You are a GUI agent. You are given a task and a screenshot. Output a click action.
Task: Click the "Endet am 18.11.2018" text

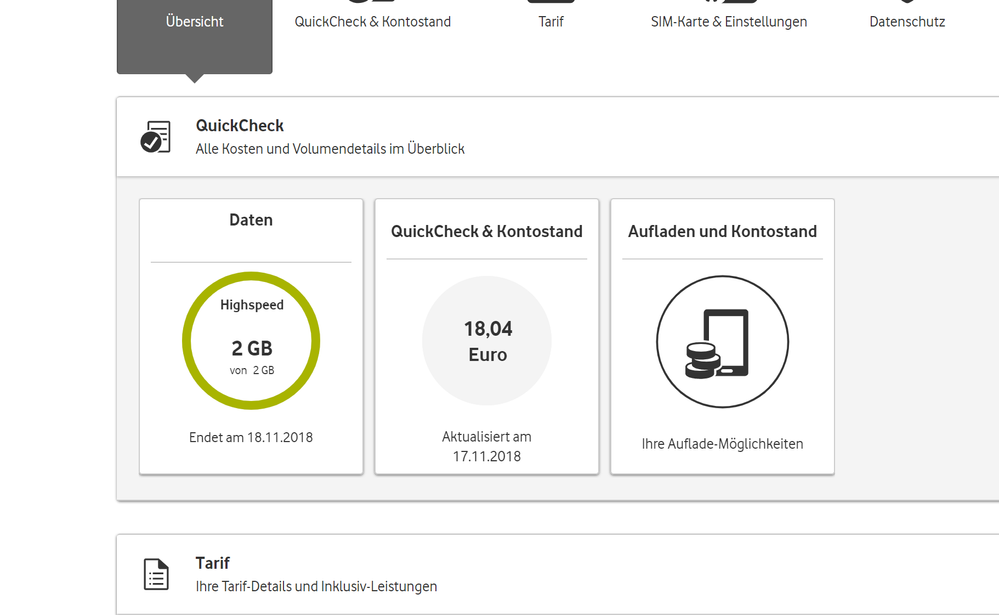click(251, 437)
